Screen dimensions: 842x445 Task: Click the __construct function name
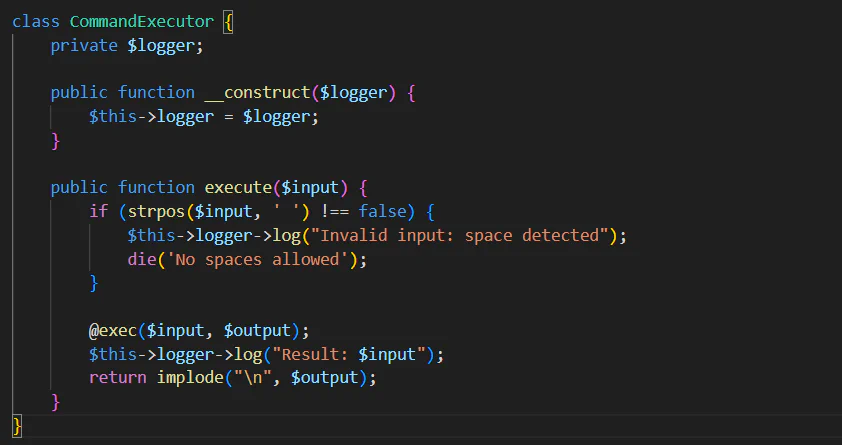click(258, 93)
